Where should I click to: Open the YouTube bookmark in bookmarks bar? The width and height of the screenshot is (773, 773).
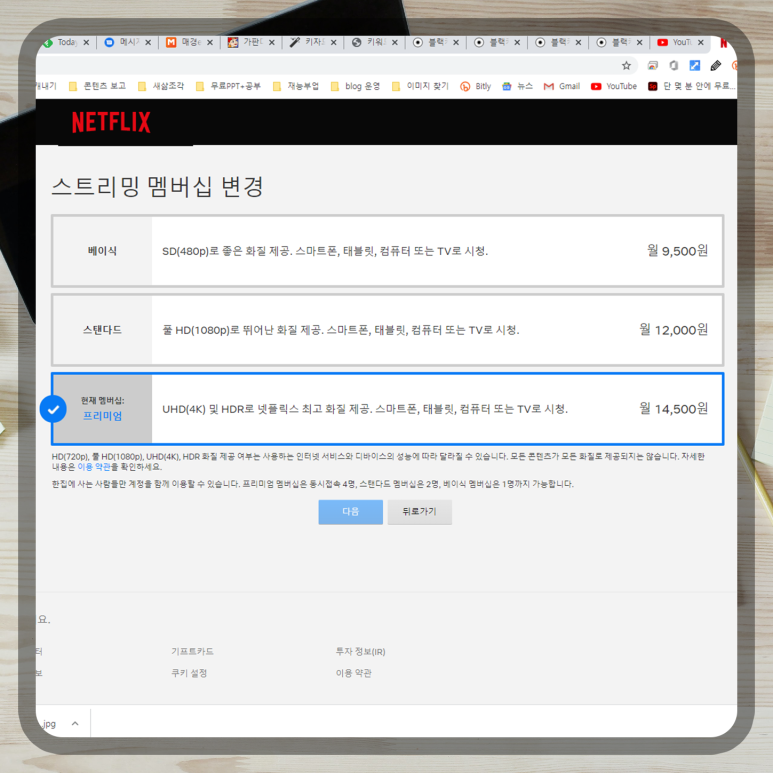614,86
